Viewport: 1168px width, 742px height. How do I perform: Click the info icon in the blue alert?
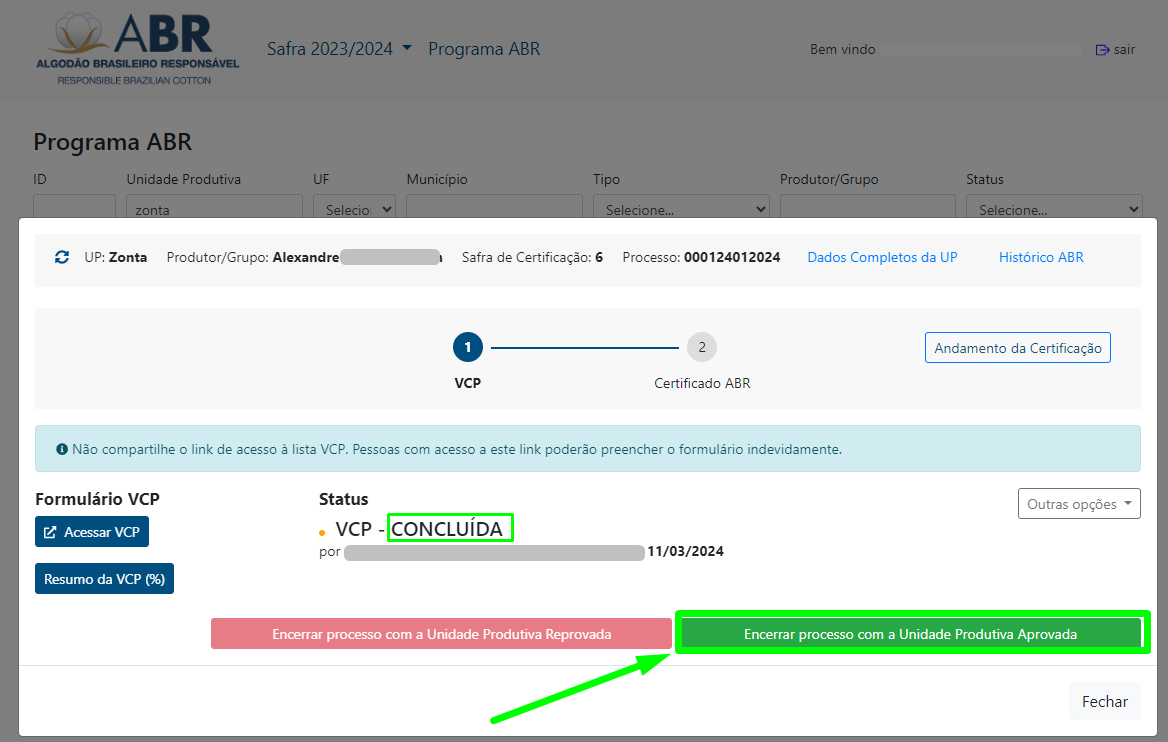point(62,449)
